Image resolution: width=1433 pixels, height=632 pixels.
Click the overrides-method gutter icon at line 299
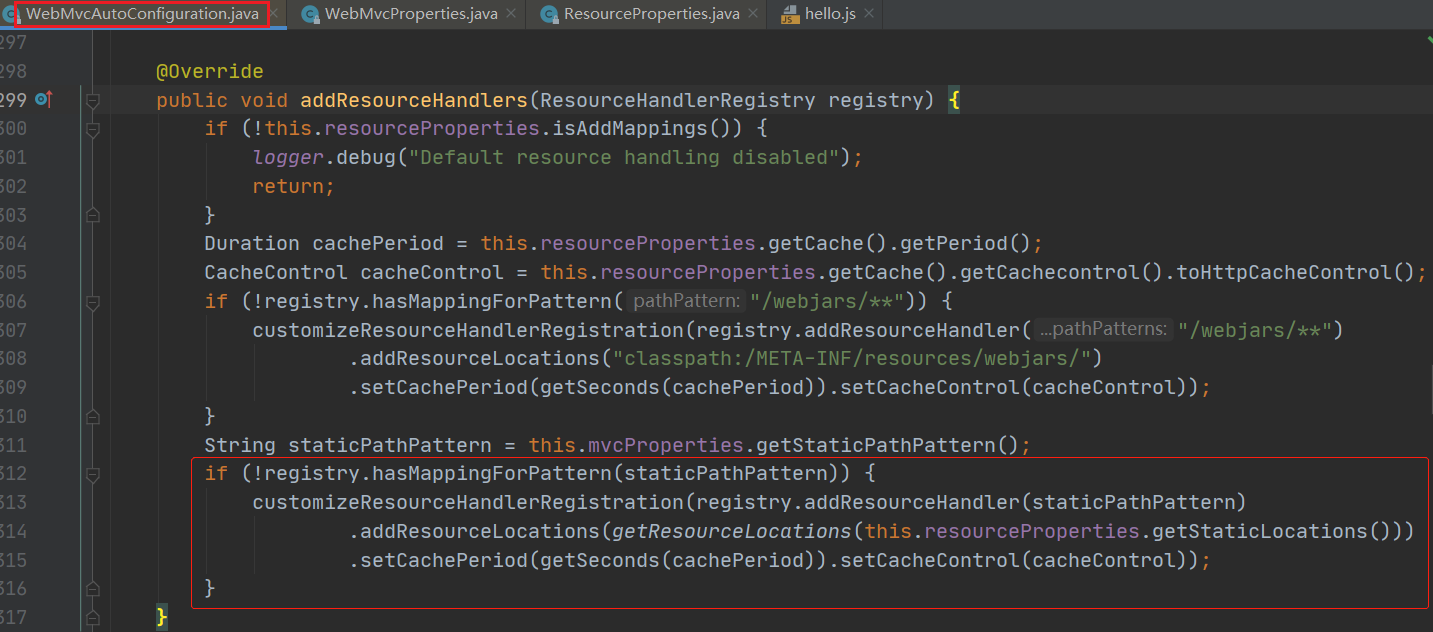(x=43, y=100)
